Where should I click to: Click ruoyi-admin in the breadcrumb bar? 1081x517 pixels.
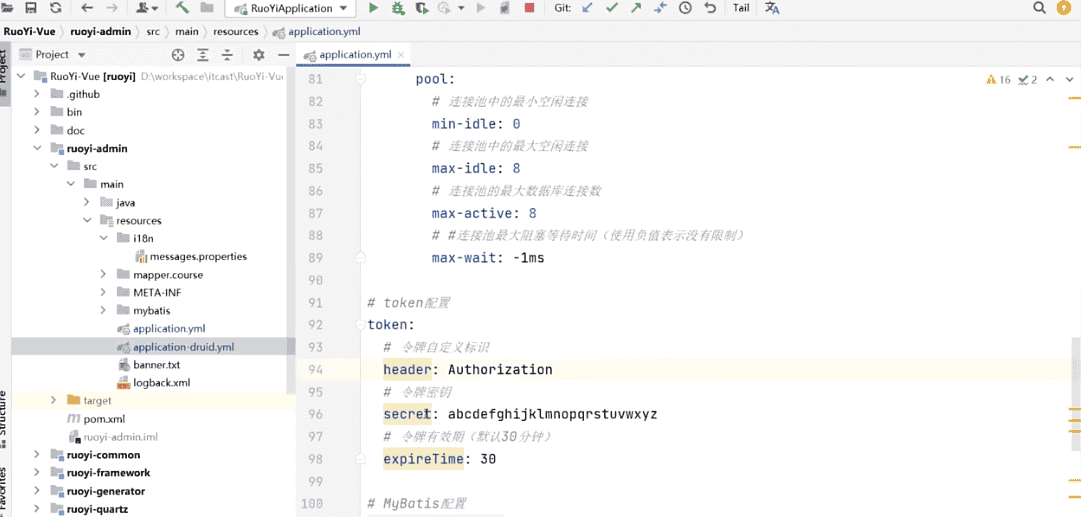[100, 31]
